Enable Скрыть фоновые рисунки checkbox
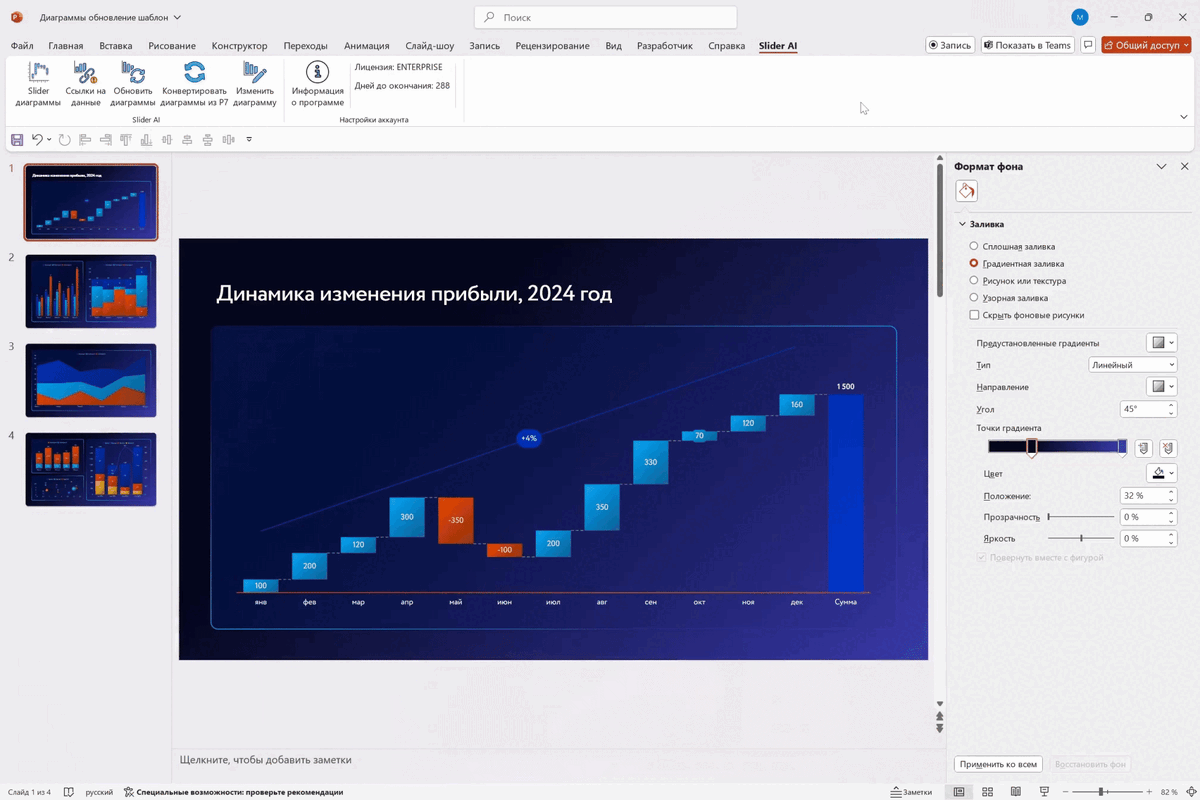 pyautogui.click(x=974, y=315)
